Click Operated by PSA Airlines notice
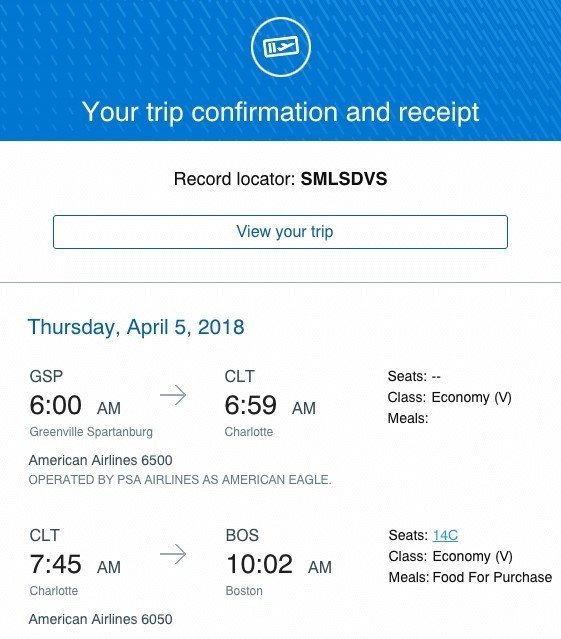561x639 pixels. [x=180, y=480]
